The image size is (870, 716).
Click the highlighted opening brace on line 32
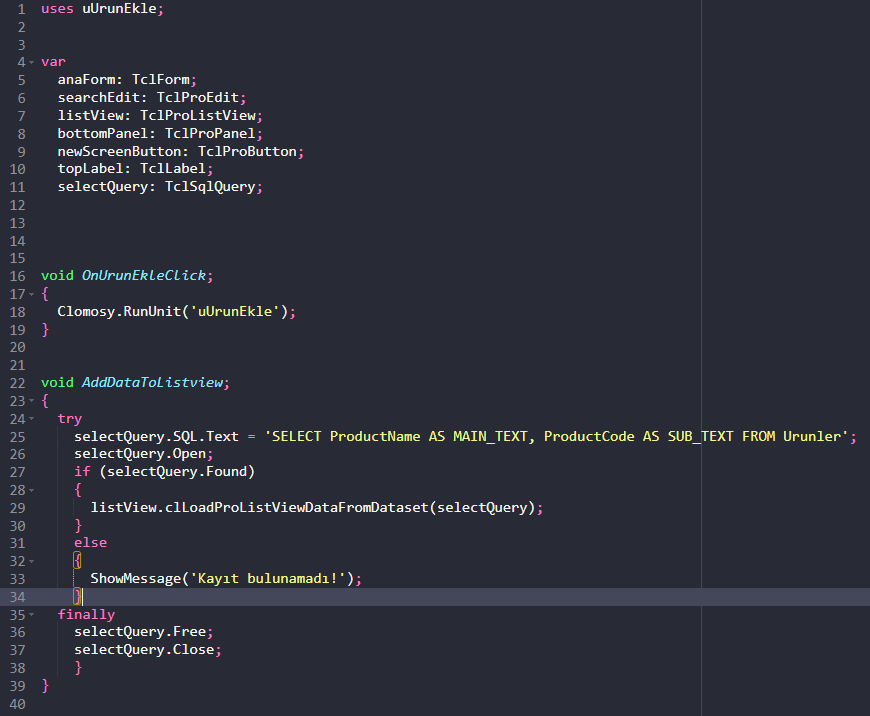click(x=78, y=561)
